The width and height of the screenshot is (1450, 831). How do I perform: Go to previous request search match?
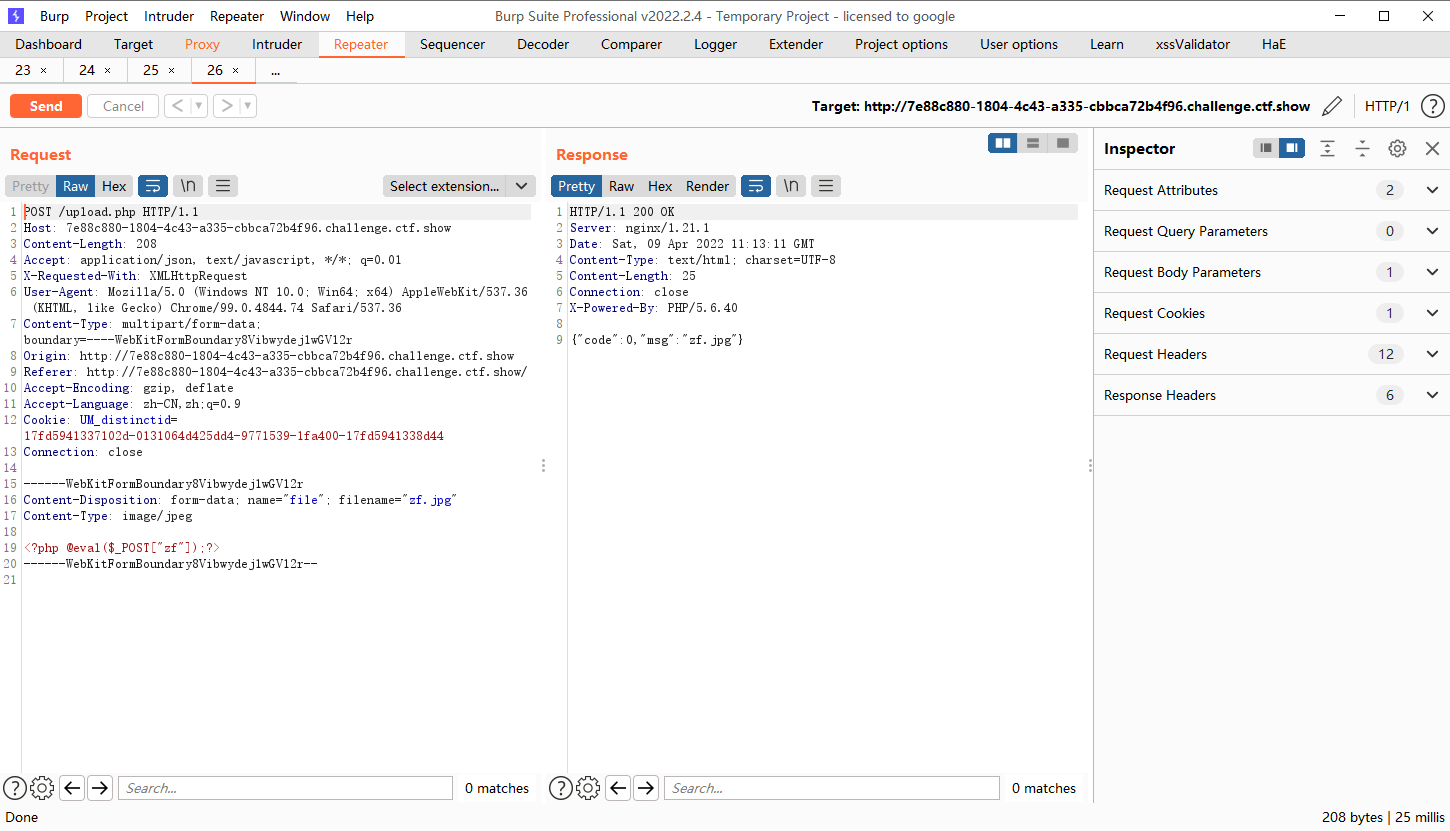coord(72,788)
